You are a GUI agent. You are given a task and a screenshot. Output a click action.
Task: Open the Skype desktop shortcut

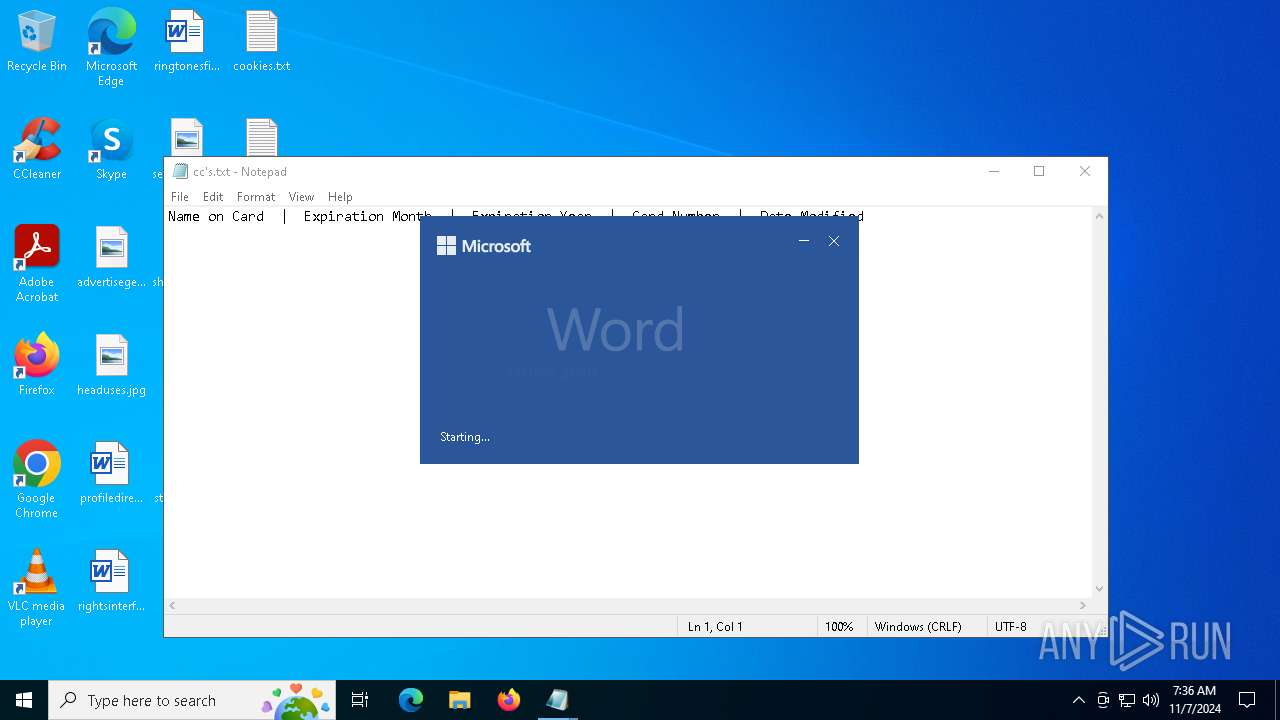point(111,150)
